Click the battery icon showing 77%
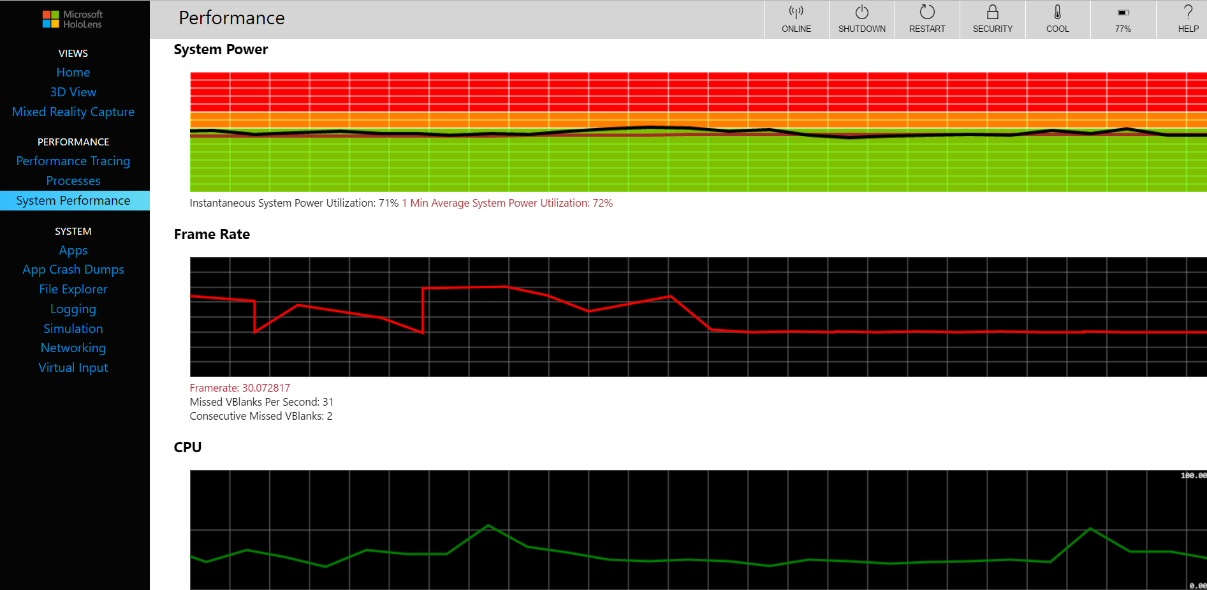Viewport: 1207px width, 590px height. point(1123,13)
